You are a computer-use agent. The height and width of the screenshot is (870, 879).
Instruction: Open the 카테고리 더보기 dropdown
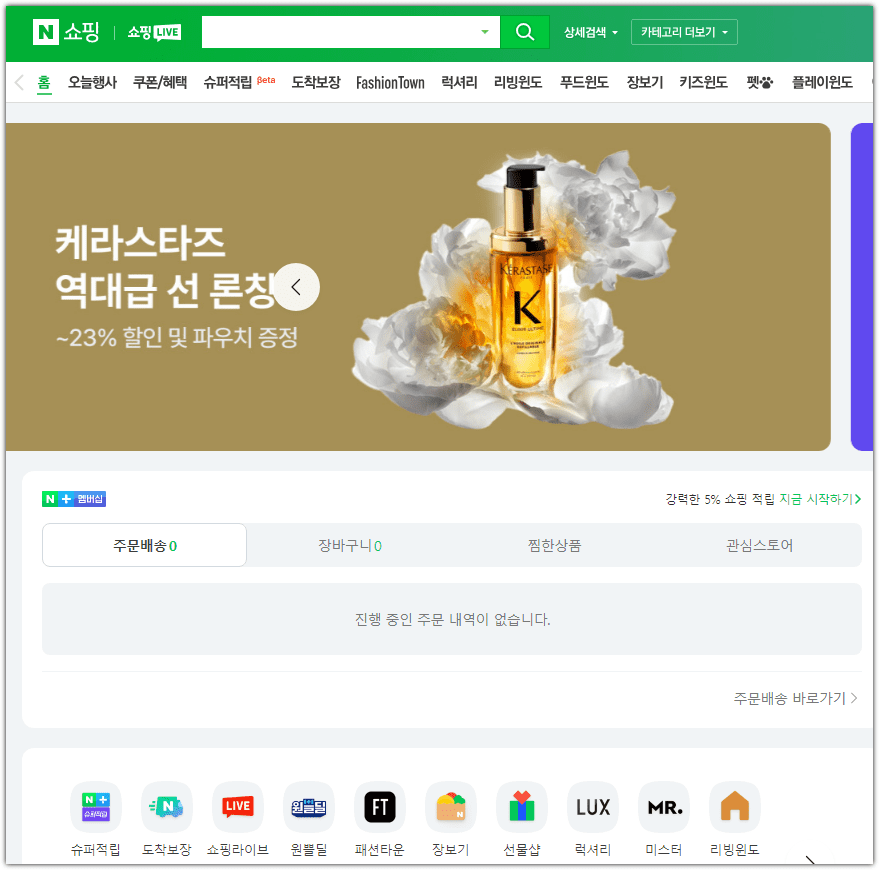(x=684, y=31)
